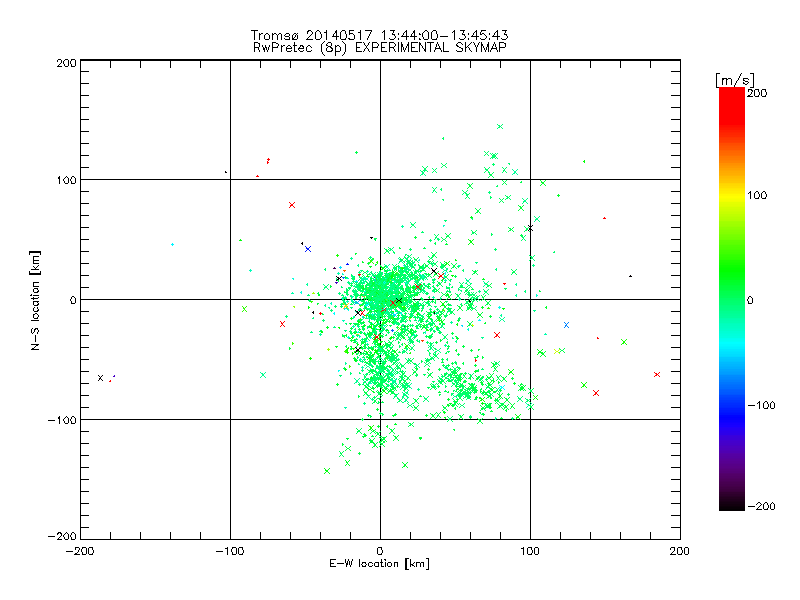Click the '200' tick label on N-S axis
Screen dimensions: 800x600
[x=66, y=63]
